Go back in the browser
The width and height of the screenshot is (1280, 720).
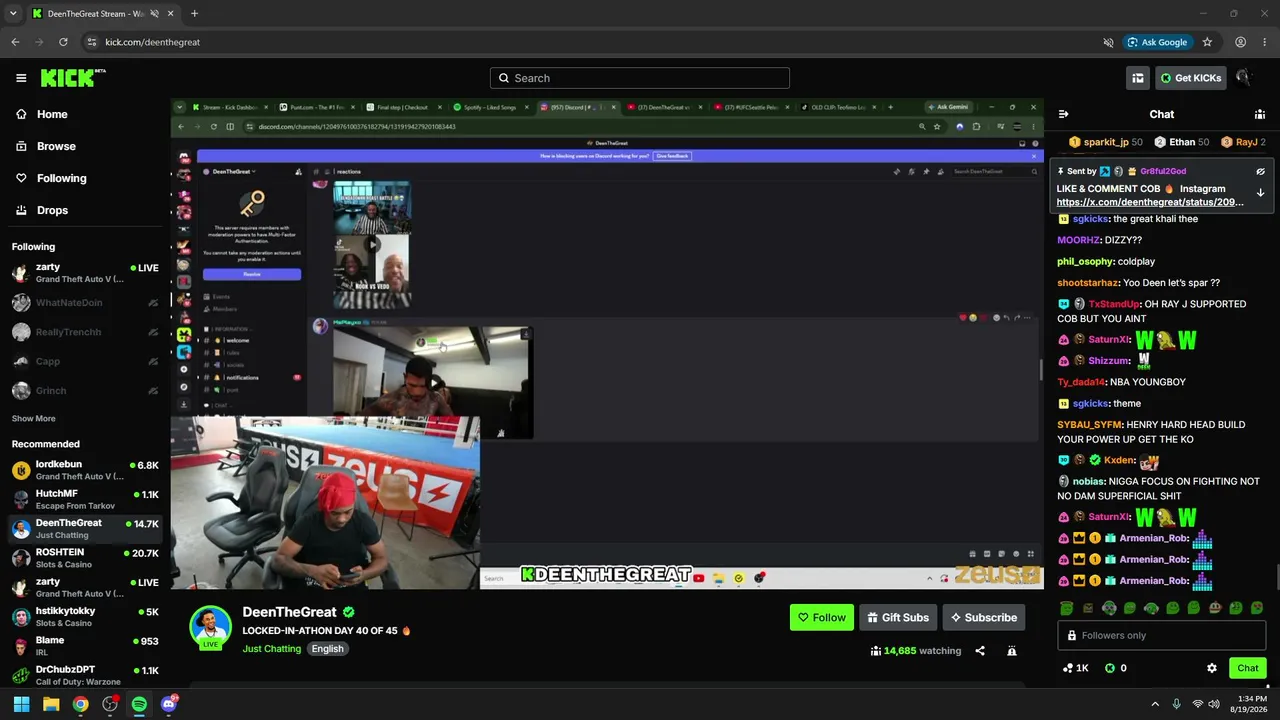(x=15, y=42)
